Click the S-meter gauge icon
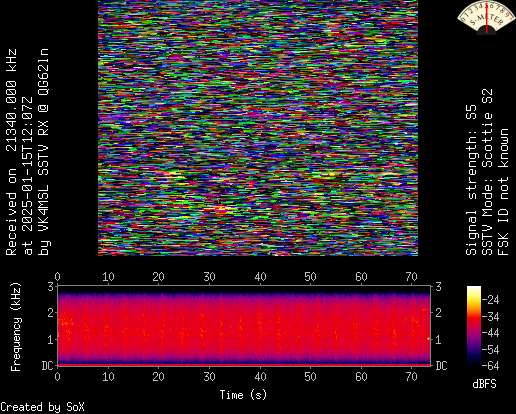Image resolution: width=516 pixels, height=414 pixels. pos(486,17)
